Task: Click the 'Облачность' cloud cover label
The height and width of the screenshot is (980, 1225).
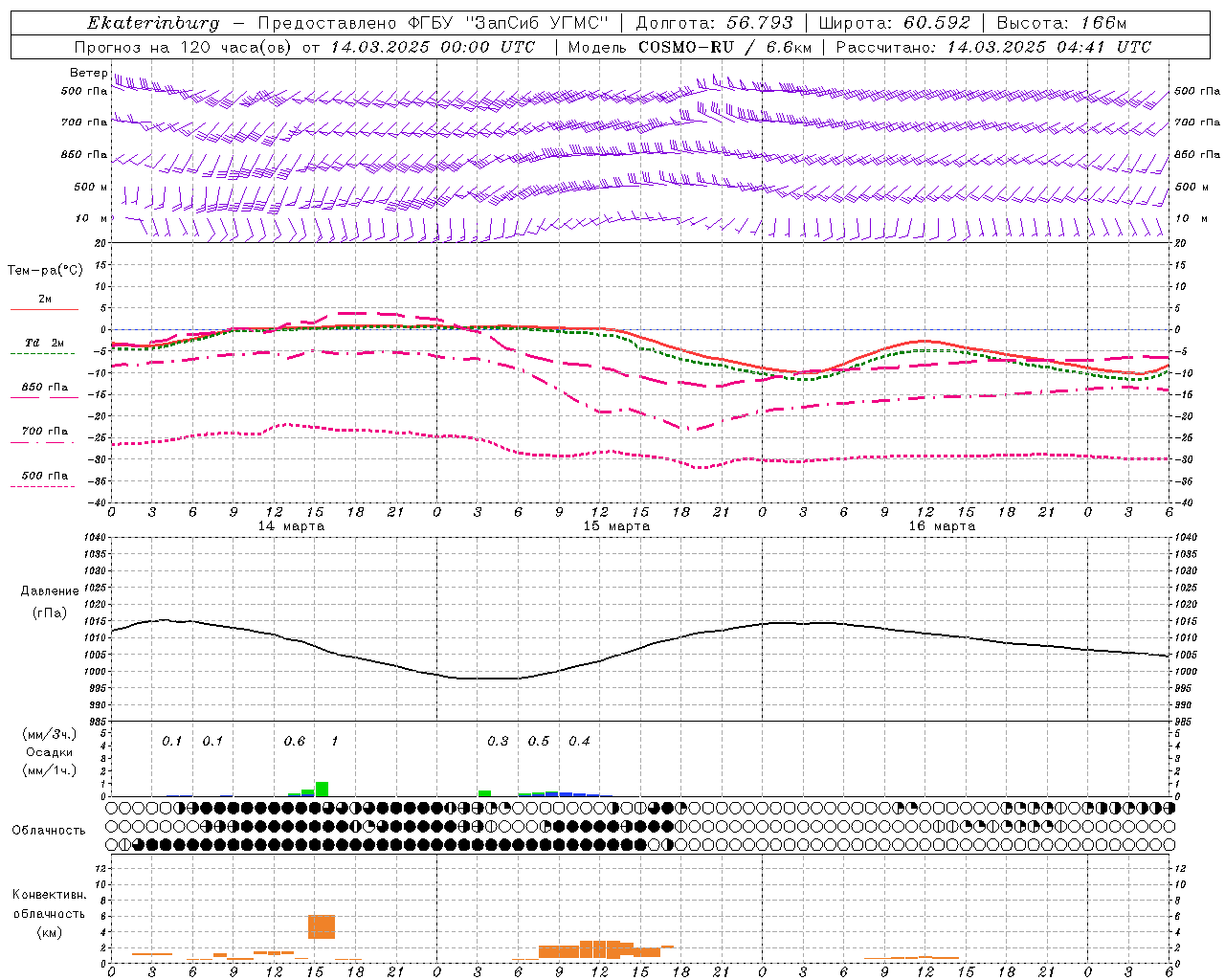Action: click(x=49, y=830)
